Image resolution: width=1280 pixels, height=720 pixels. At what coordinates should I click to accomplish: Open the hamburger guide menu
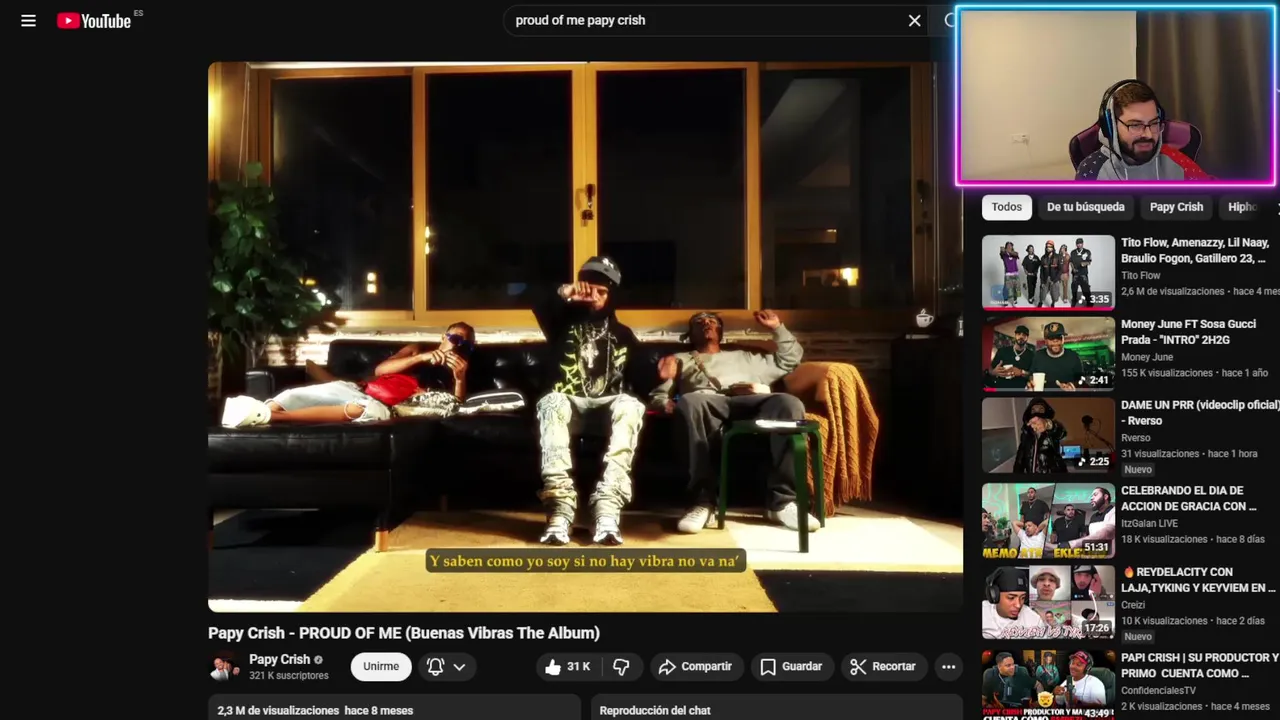pyautogui.click(x=28, y=21)
